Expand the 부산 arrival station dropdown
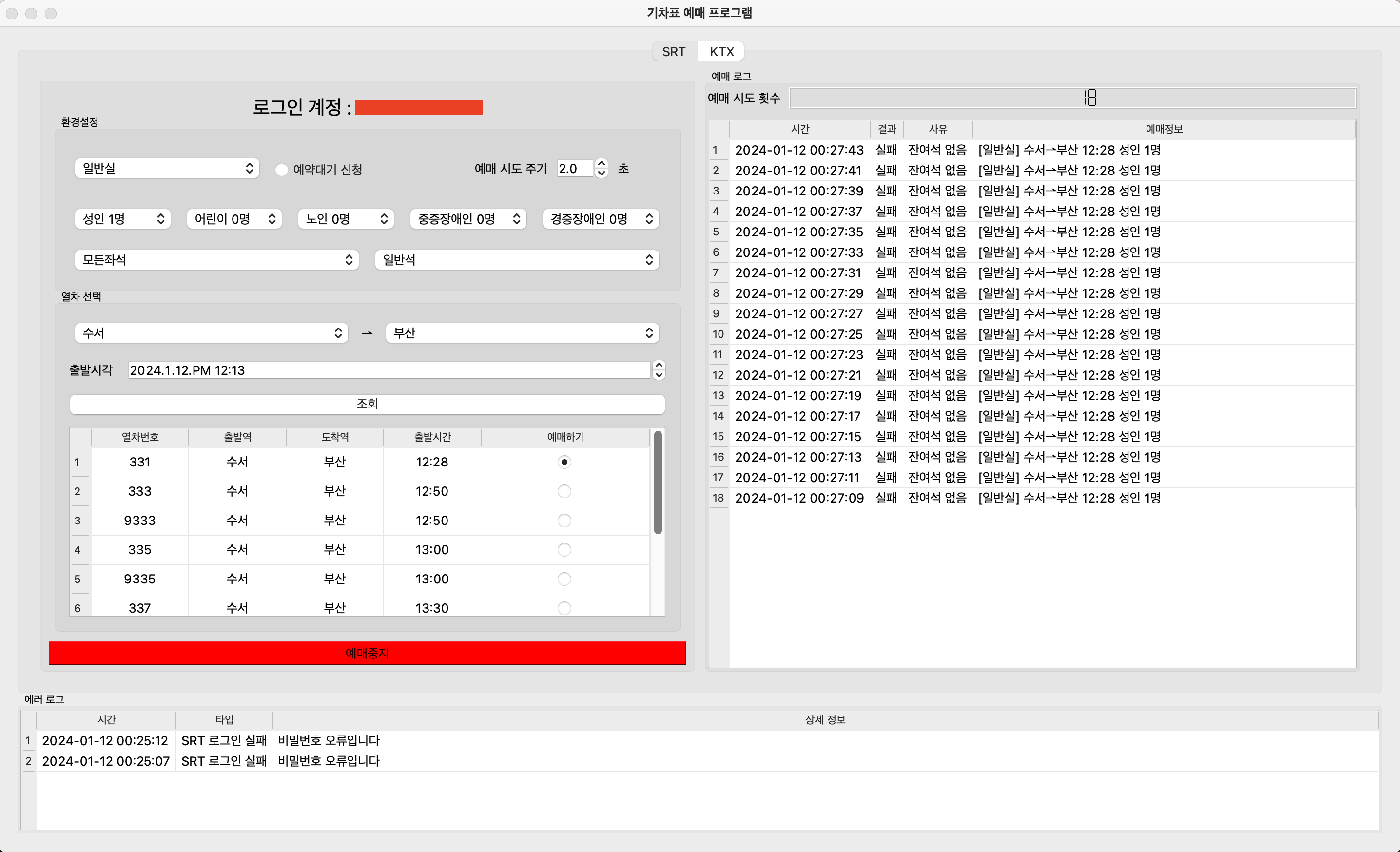1400x852 pixels. click(522, 333)
